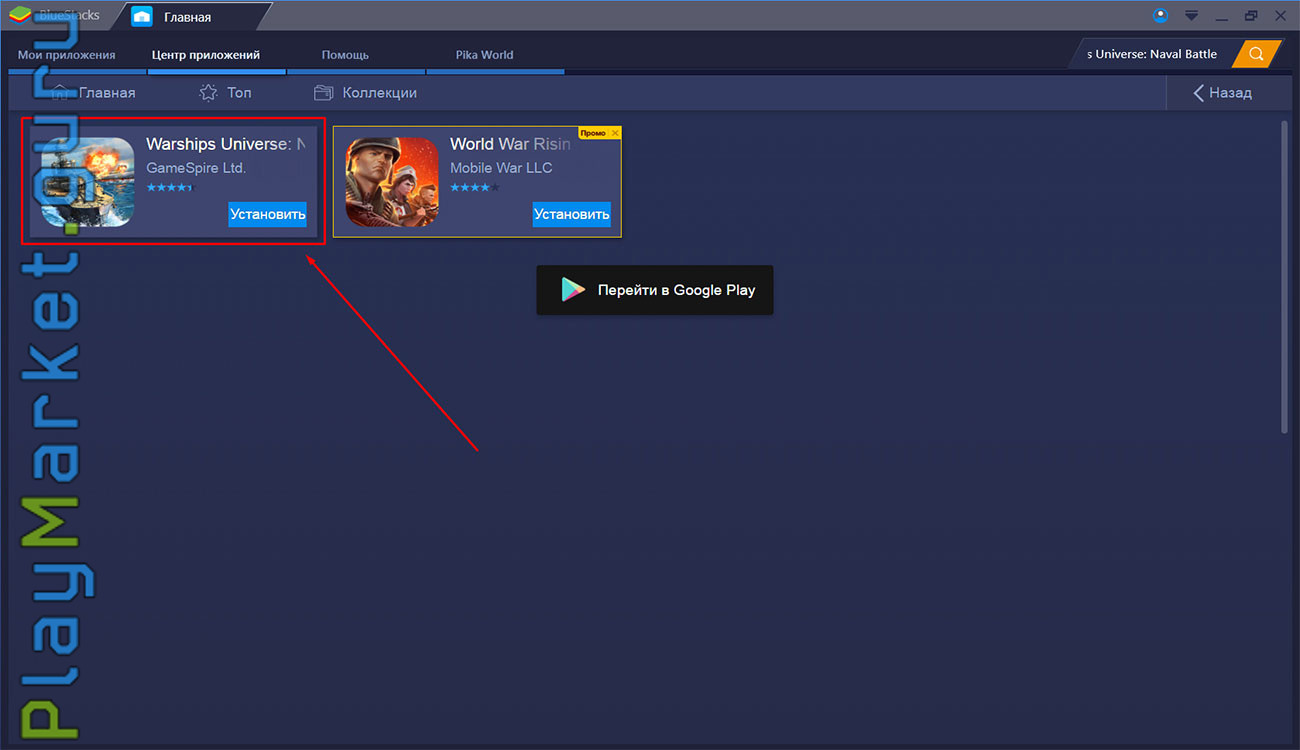Viewport: 1300px width, 750px height.
Task: Click the Google Play logo icon
Action: coord(573,290)
